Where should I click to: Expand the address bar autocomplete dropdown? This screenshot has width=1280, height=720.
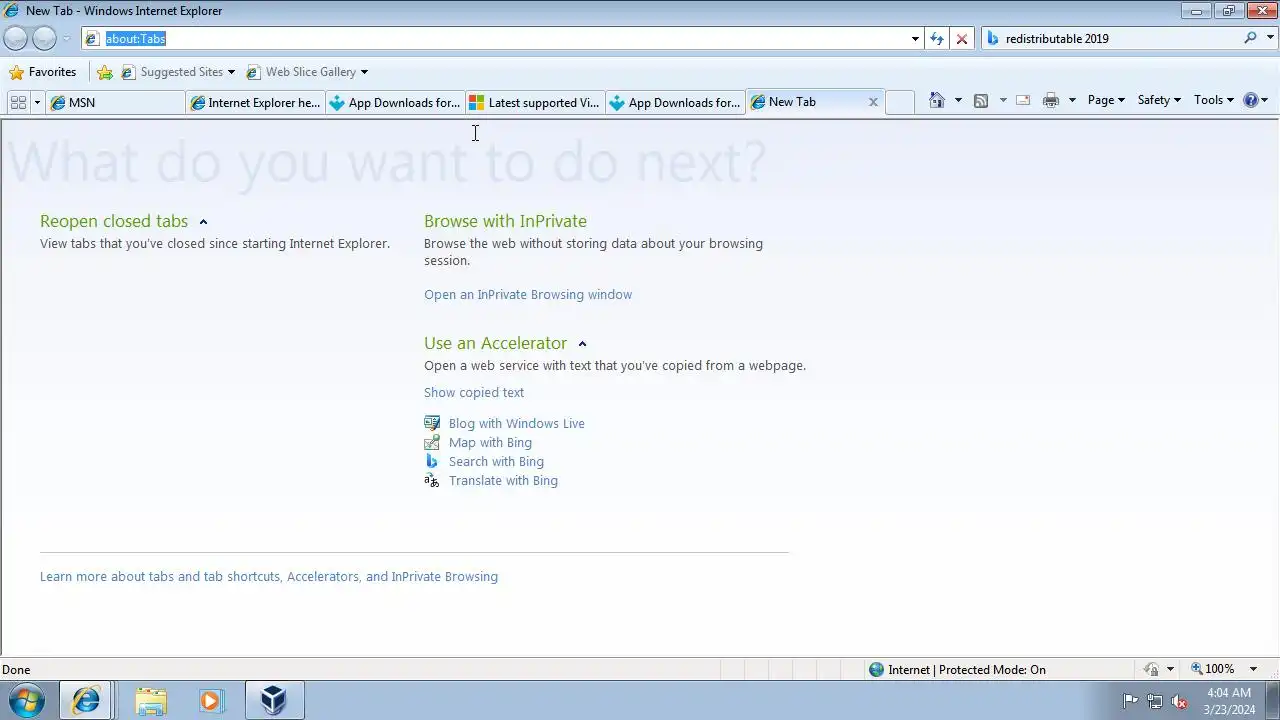(x=915, y=39)
